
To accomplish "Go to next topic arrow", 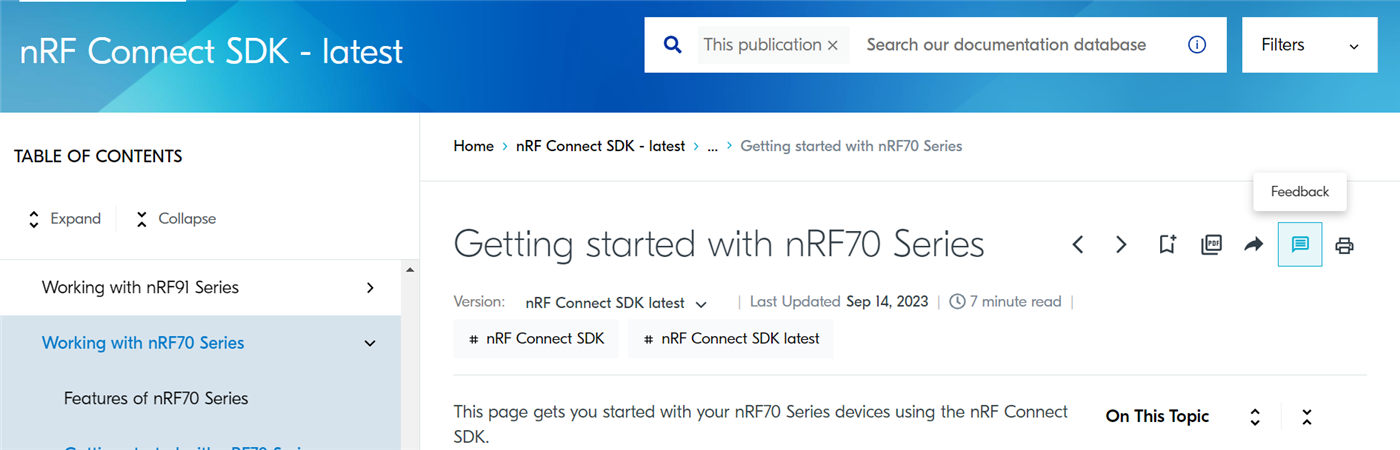I will coord(1121,245).
